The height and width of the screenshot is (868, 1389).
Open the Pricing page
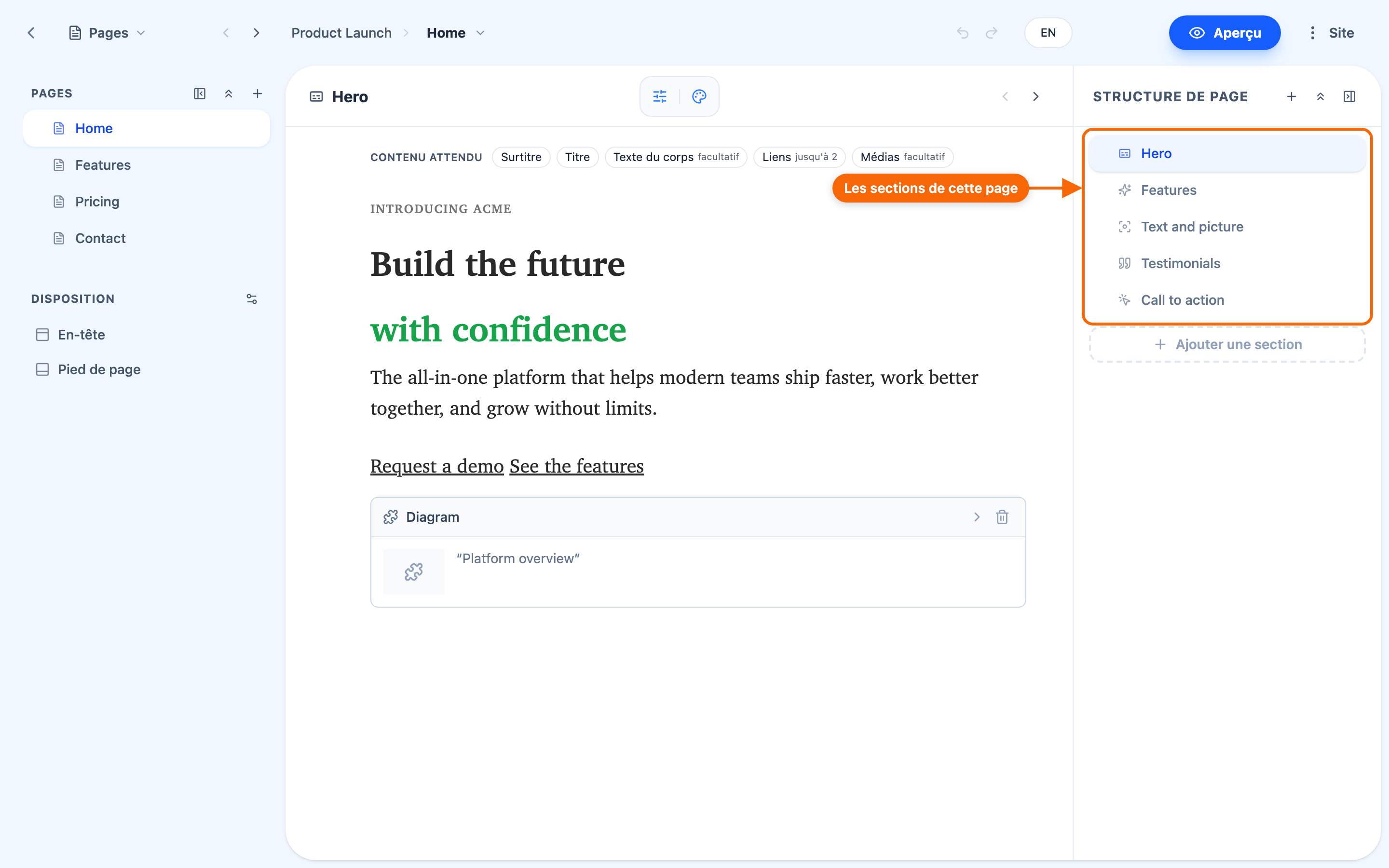click(x=146, y=202)
